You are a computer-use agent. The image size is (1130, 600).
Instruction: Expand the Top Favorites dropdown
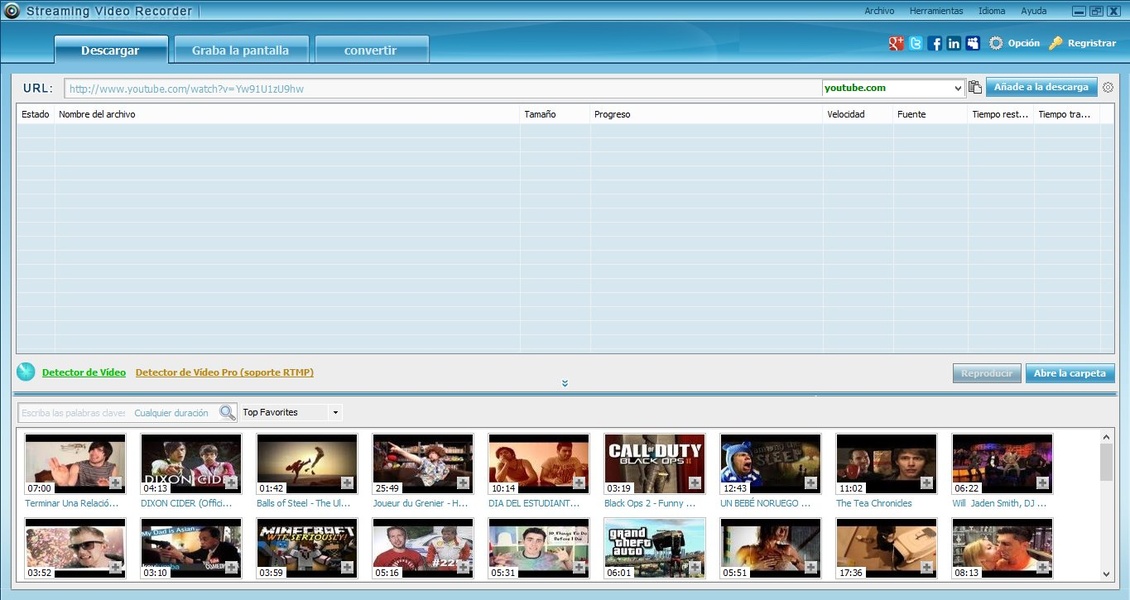point(335,412)
